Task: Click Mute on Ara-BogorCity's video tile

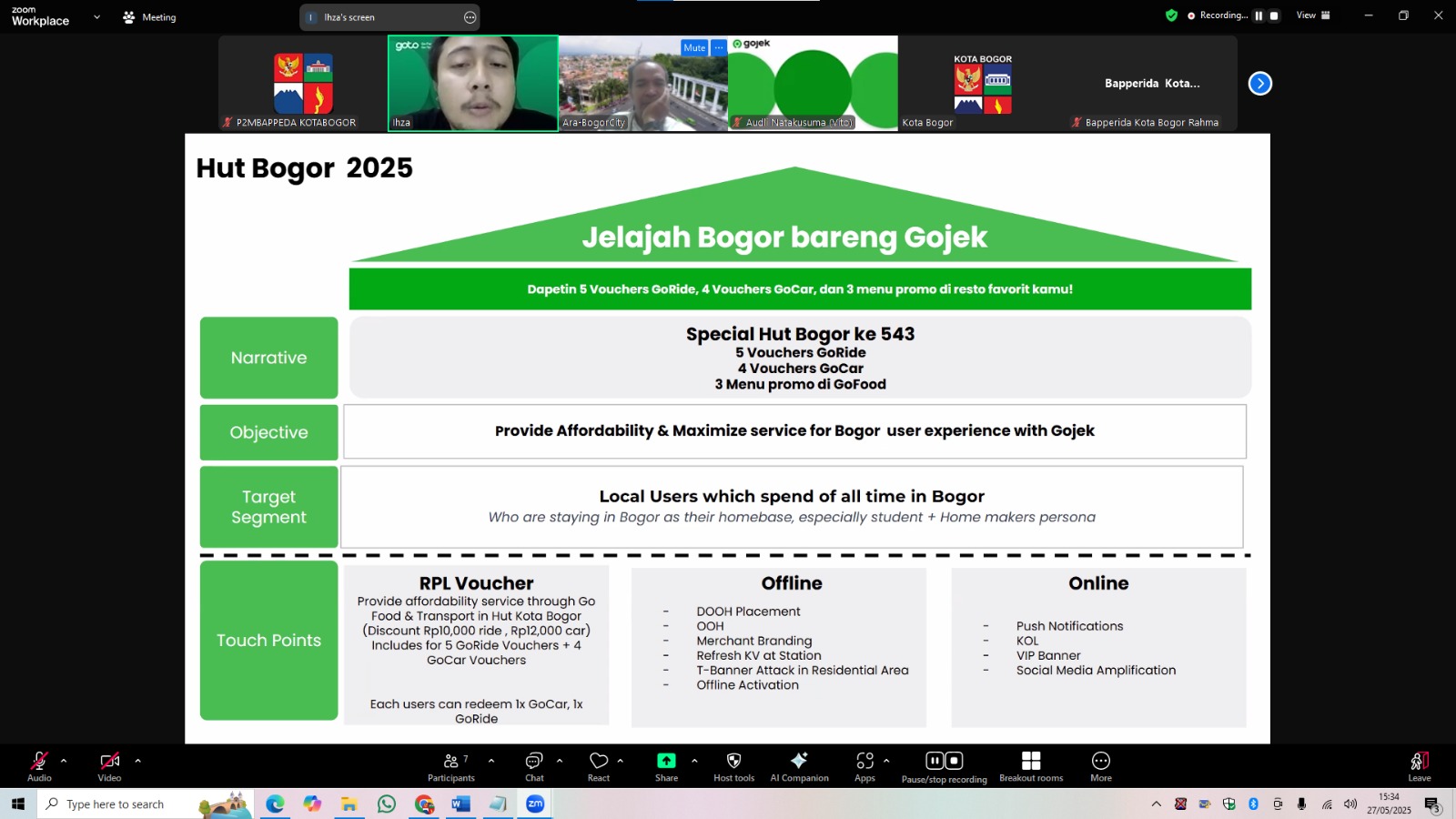Action: [694, 47]
